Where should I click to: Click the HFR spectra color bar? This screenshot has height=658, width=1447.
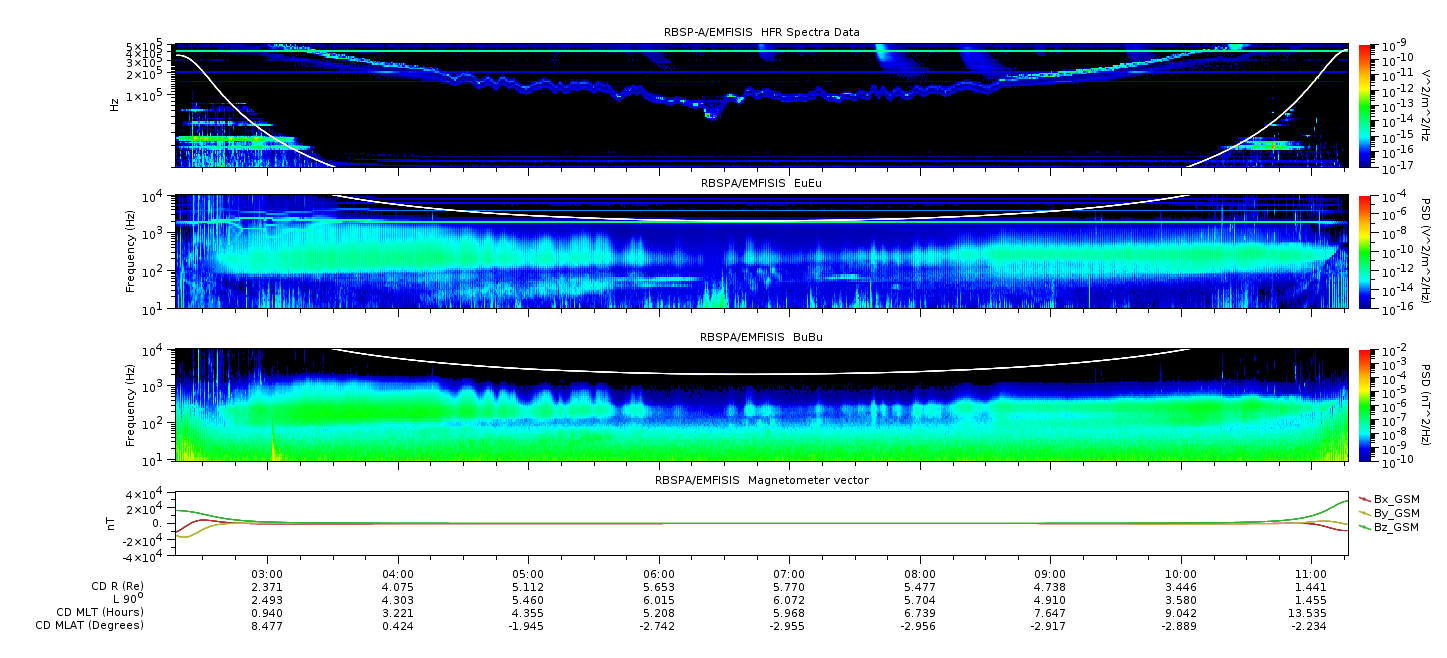point(1364,105)
